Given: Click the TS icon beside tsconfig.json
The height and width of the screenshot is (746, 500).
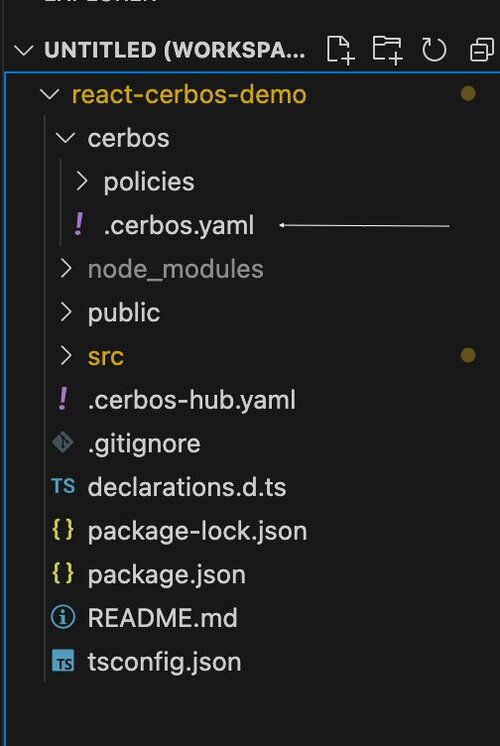Looking at the screenshot, I should tap(63, 661).
